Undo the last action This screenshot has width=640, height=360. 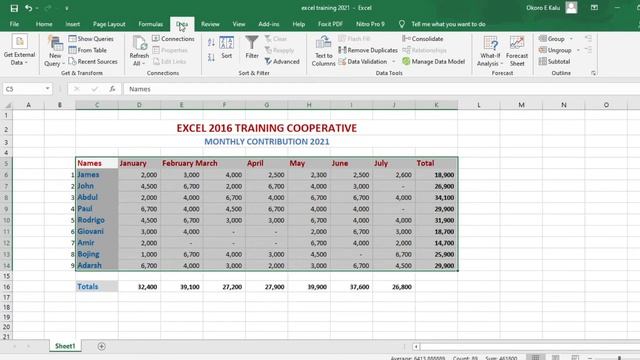[x=28, y=8]
